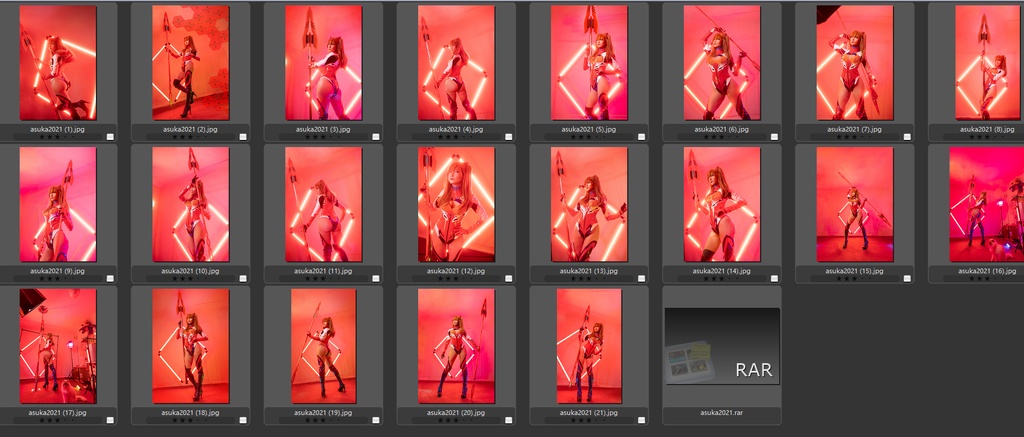
Task: Click the file name text asuka2021 (13).jpg
Action: (589, 271)
